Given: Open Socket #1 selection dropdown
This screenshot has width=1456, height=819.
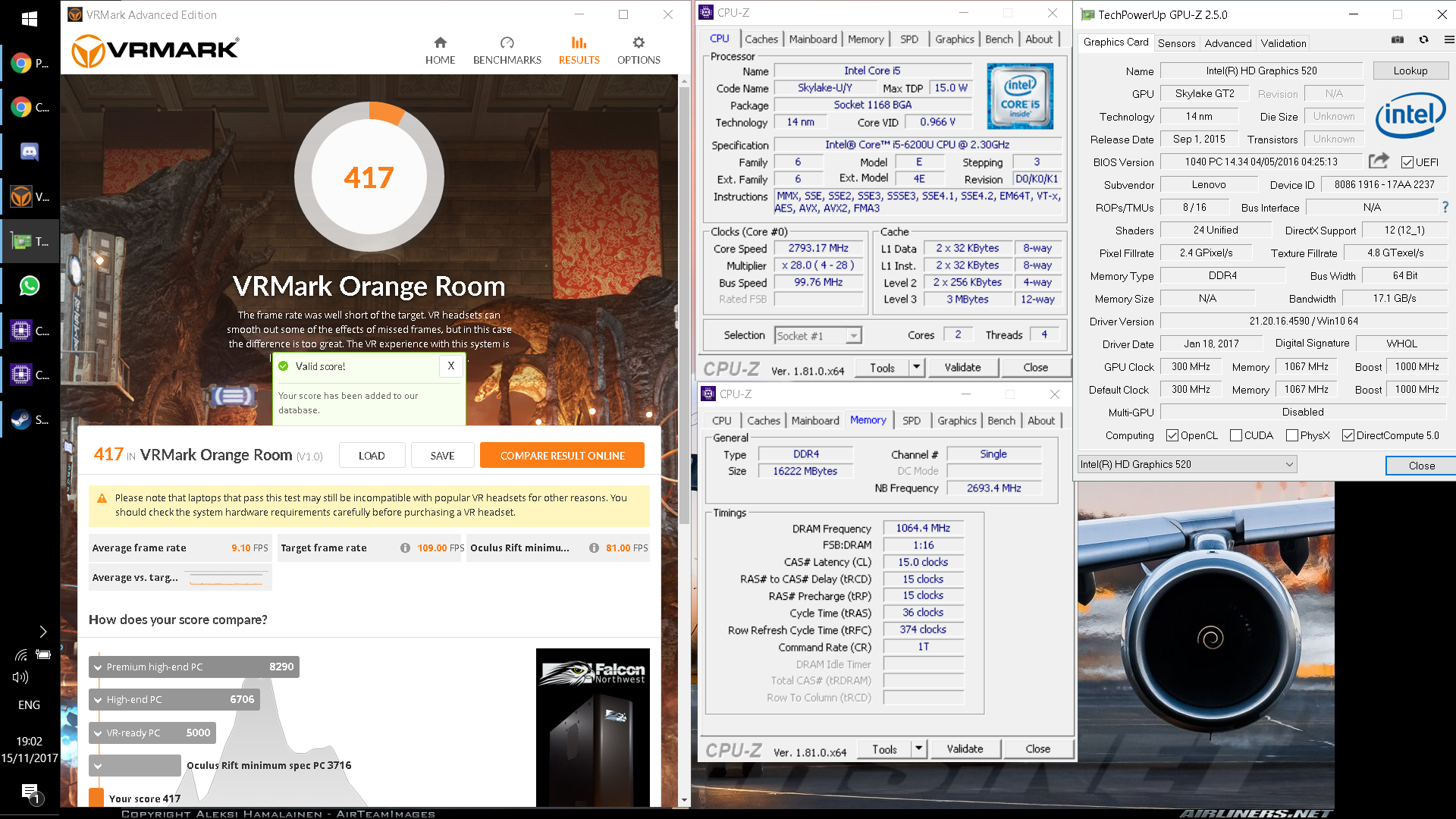Looking at the screenshot, I should coord(817,336).
